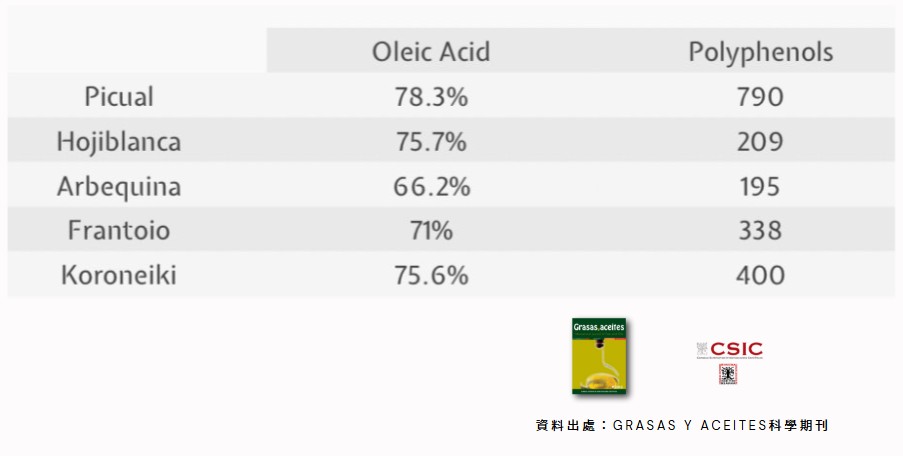Select the 400 polyphenols cell
The height and width of the screenshot is (456, 903).
(760, 275)
